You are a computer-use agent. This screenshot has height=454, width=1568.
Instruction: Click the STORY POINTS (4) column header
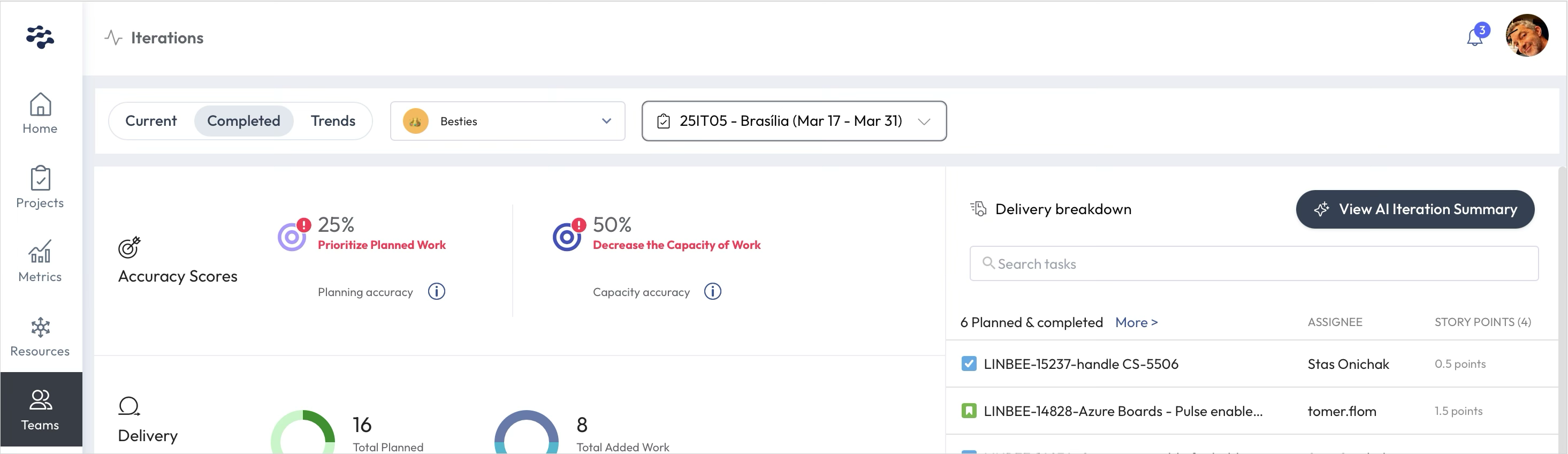1483,322
